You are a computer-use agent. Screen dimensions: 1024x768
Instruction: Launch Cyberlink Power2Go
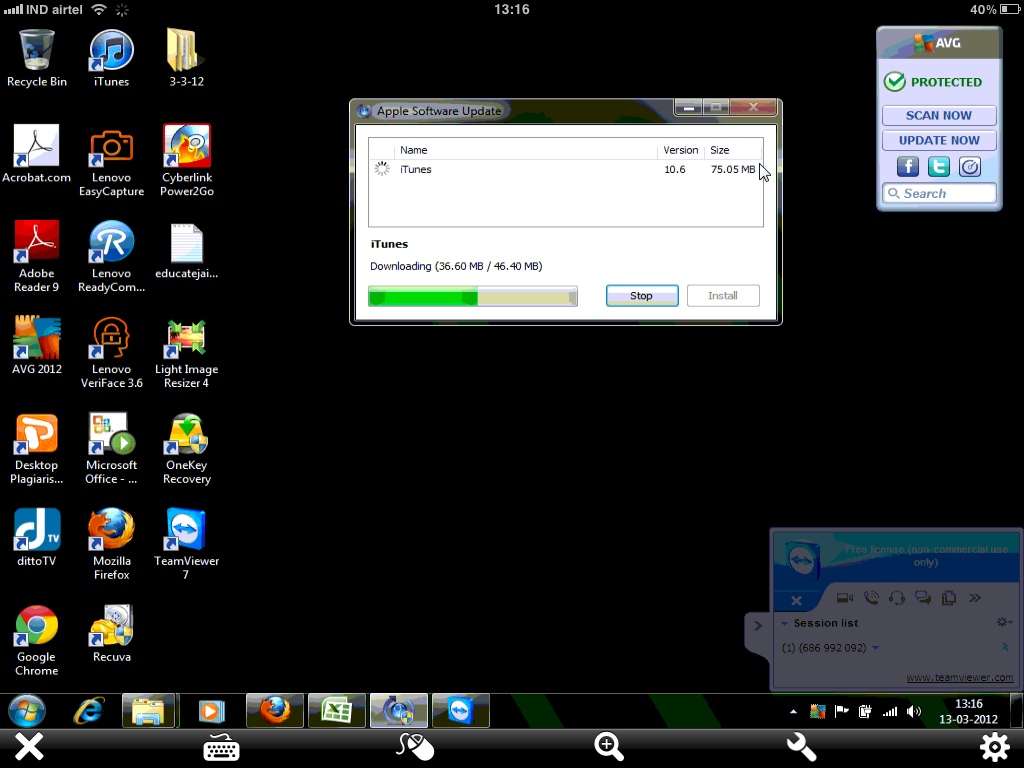(x=187, y=161)
